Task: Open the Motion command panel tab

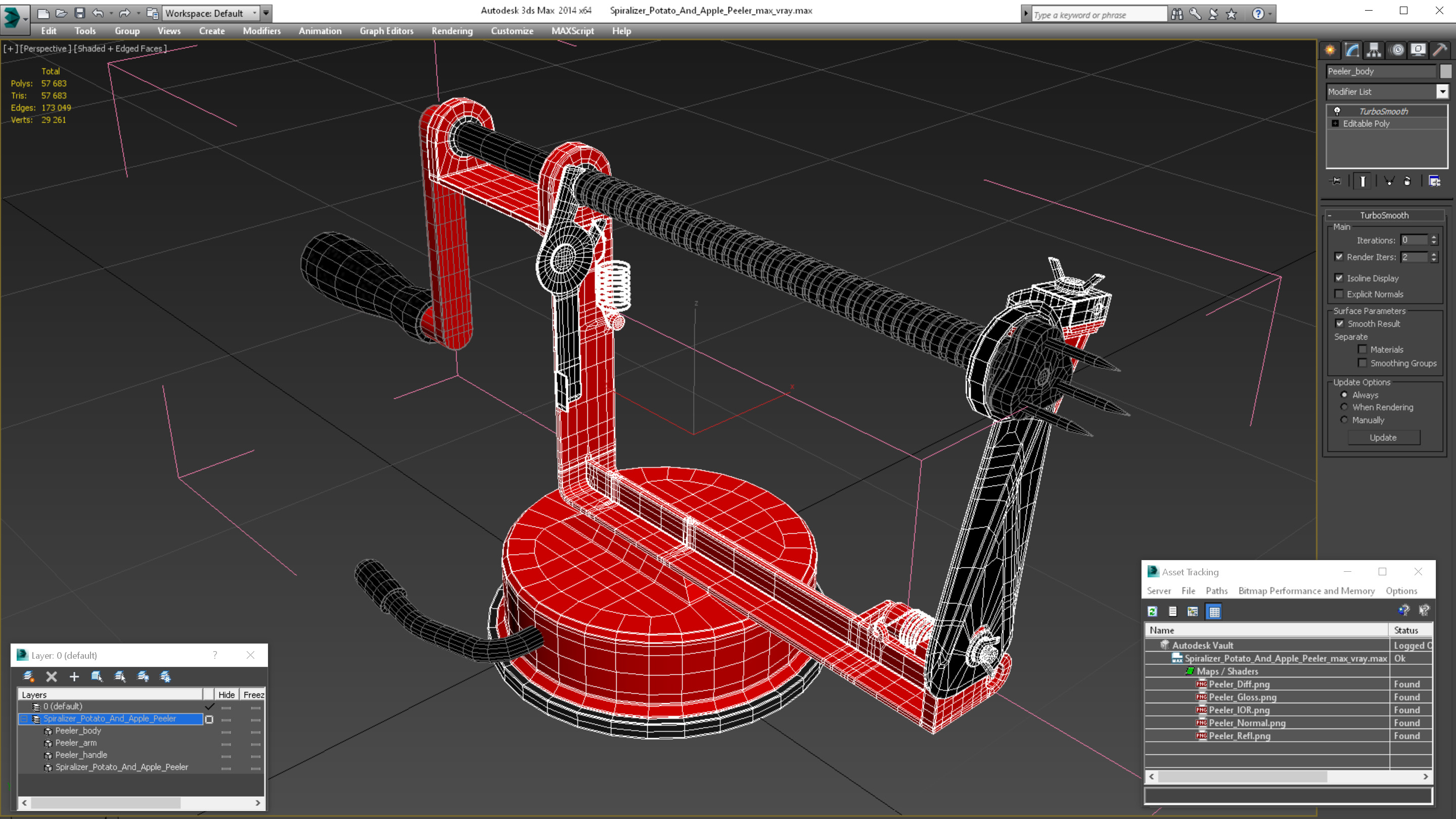Action: click(1397, 51)
